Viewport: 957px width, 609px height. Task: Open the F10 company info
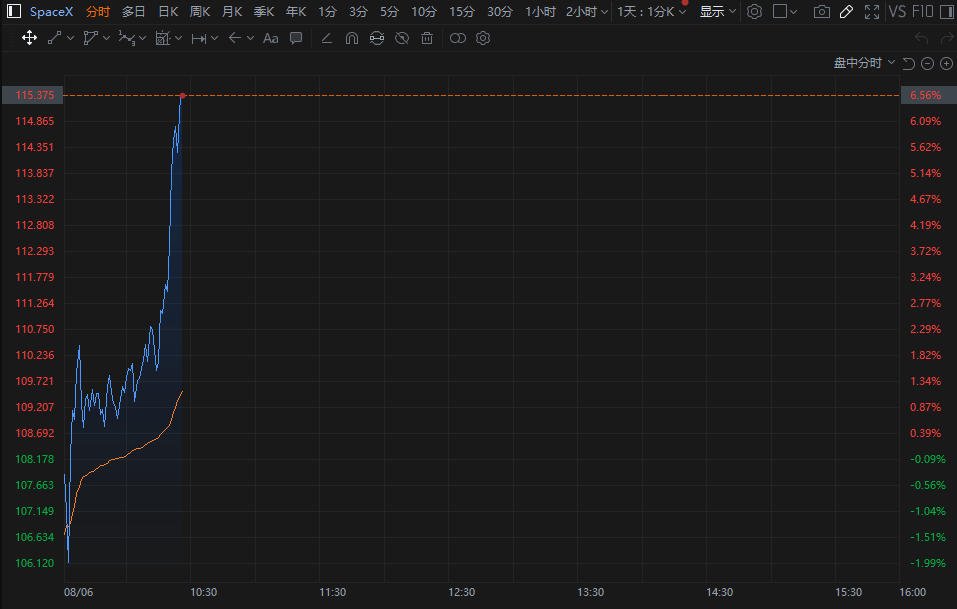click(x=922, y=11)
